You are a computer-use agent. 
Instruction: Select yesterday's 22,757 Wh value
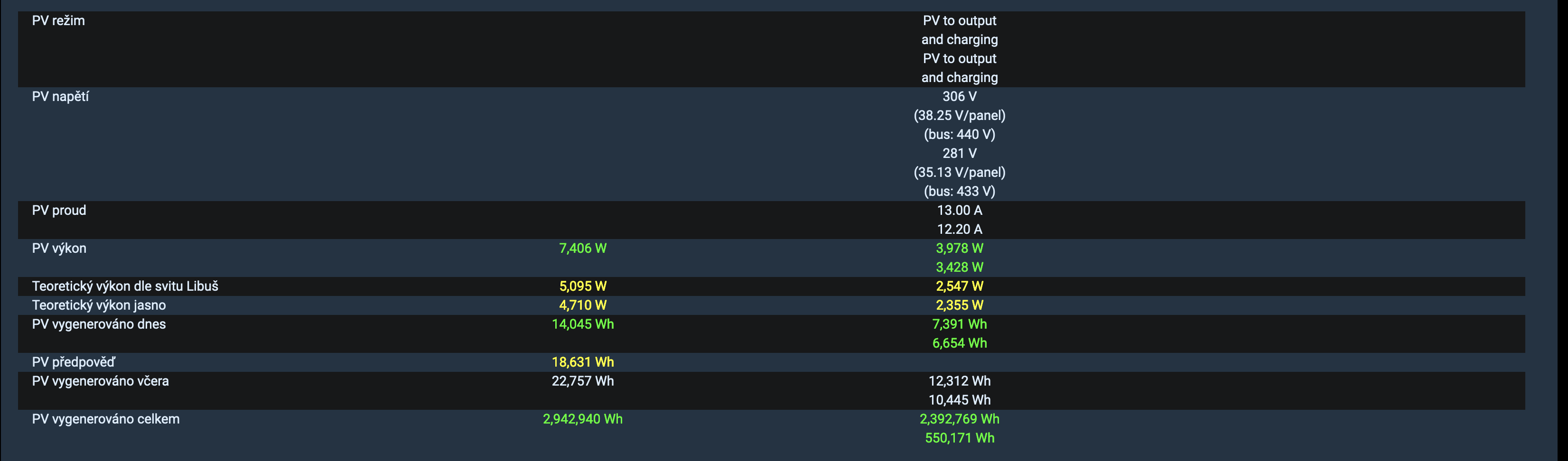[x=582, y=381]
